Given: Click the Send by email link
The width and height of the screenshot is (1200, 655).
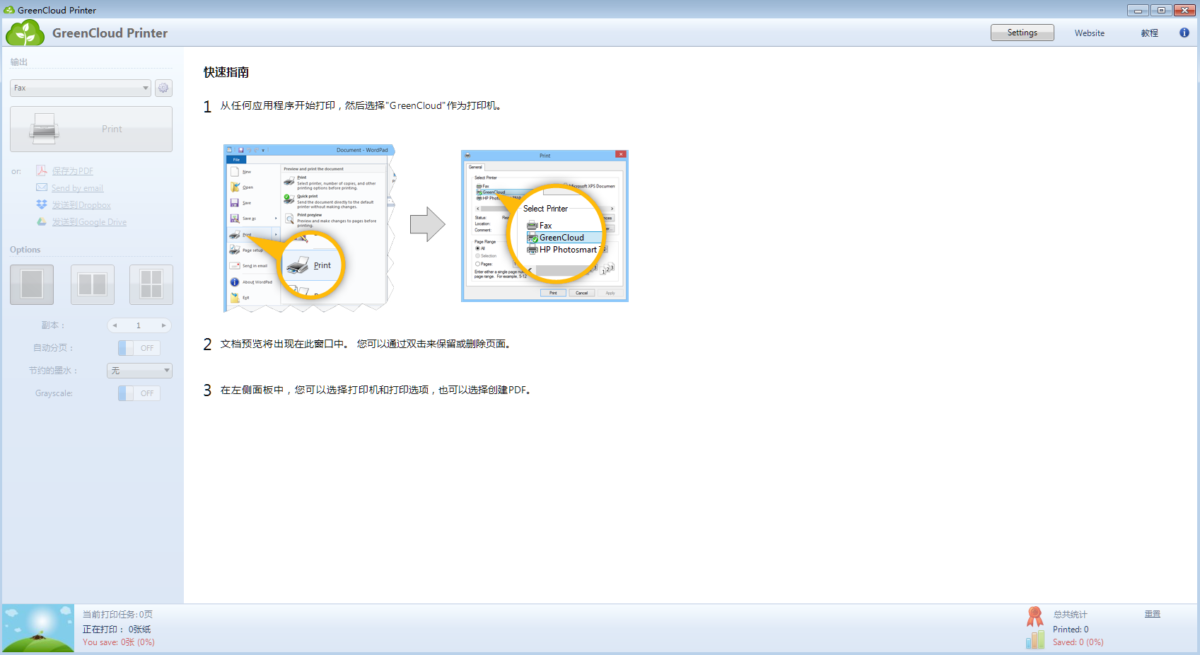Looking at the screenshot, I should (x=77, y=188).
